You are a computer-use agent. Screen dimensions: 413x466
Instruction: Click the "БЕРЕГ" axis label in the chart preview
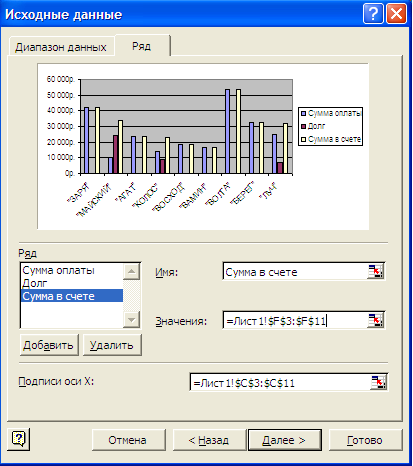click(243, 193)
